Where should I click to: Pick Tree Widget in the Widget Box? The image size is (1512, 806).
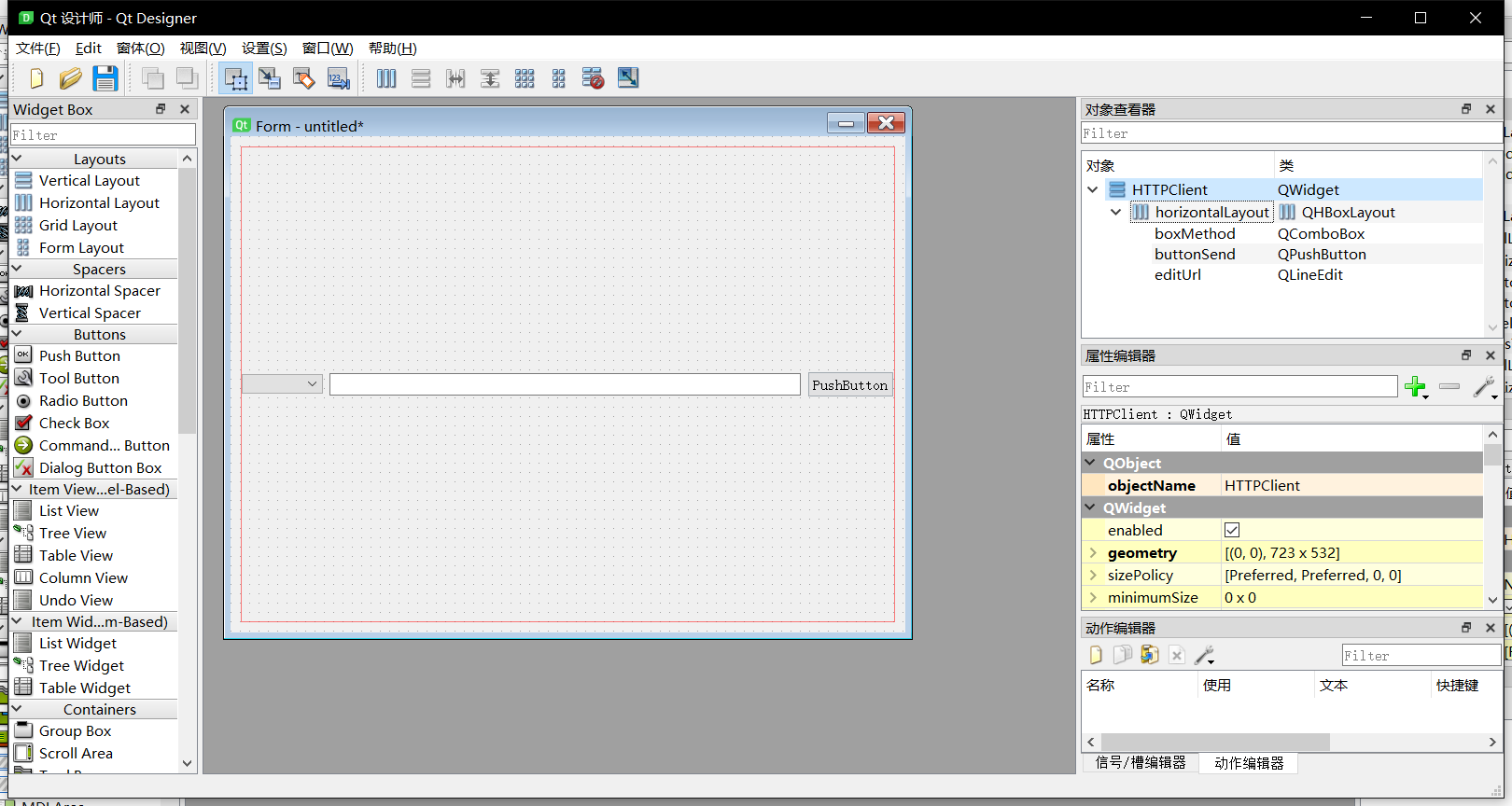pos(81,665)
